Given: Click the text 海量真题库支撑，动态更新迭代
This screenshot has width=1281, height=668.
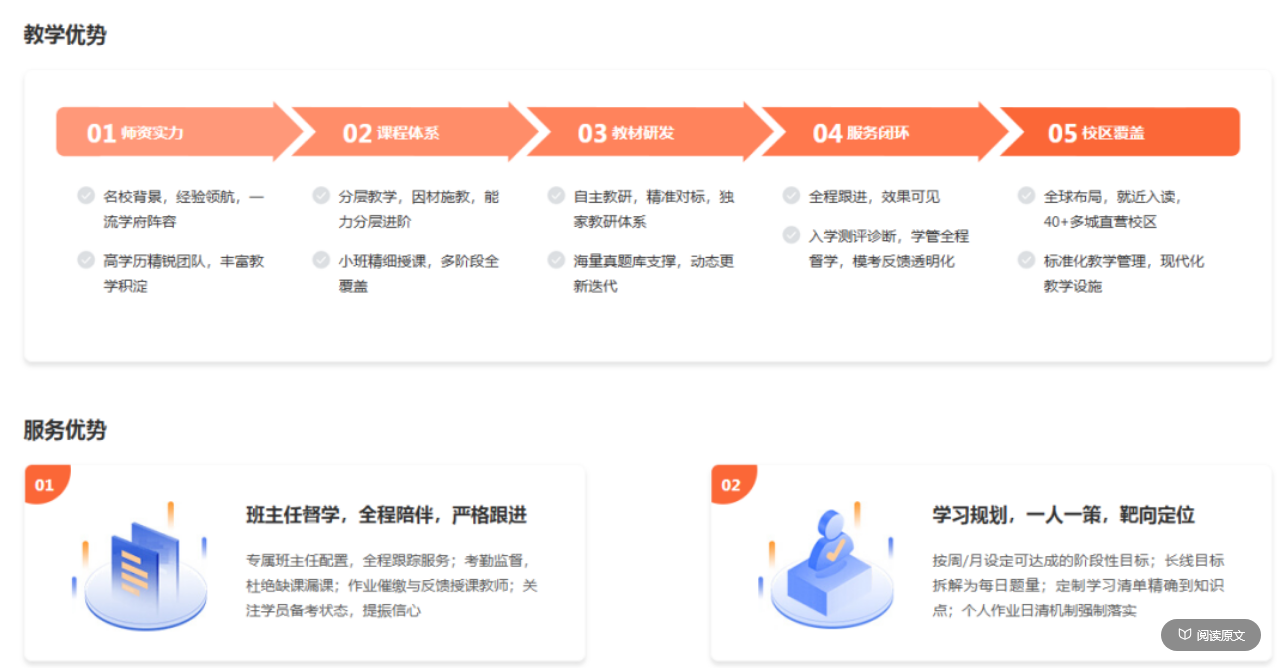Looking at the screenshot, I should tap(654, 274).
